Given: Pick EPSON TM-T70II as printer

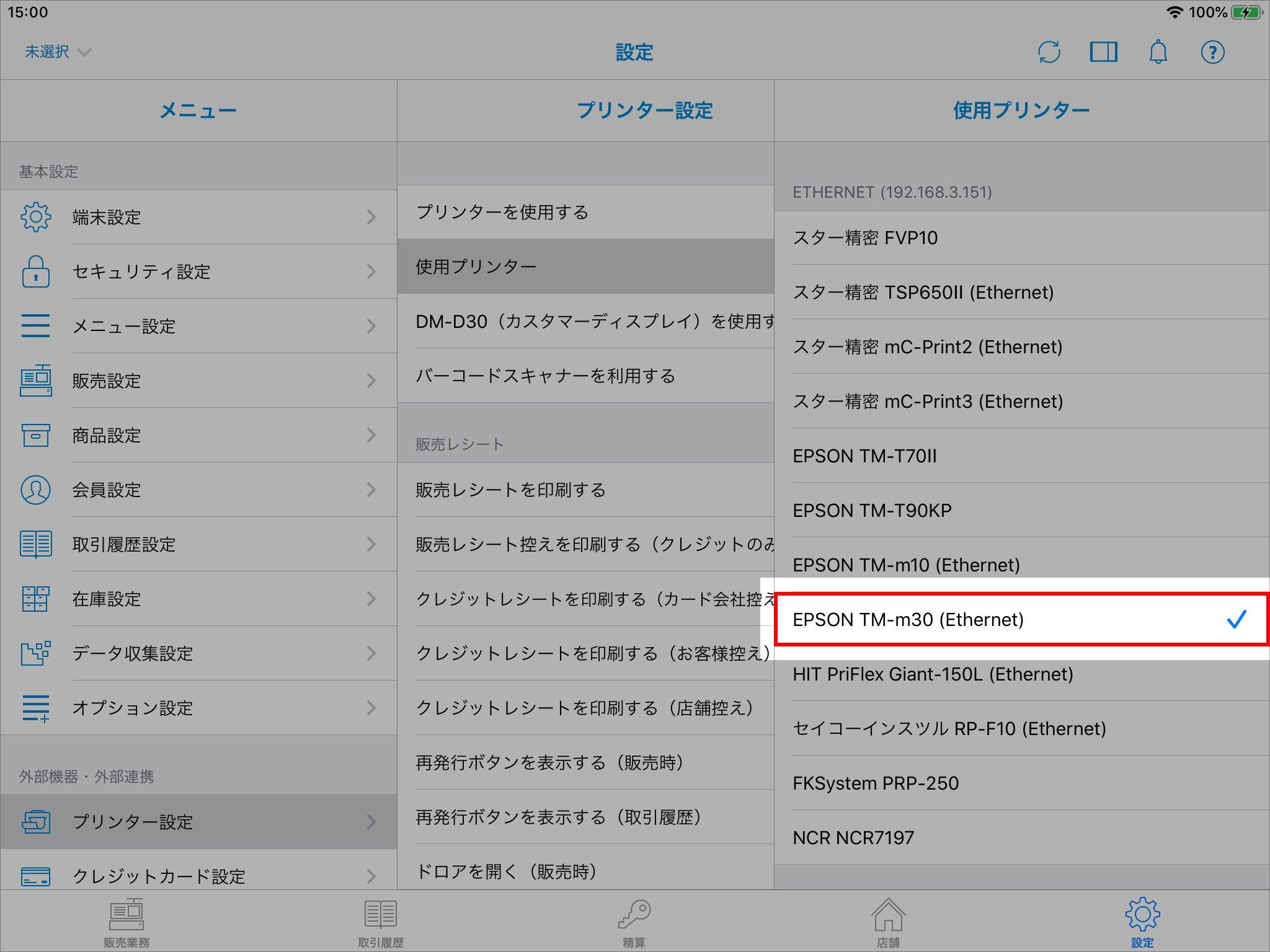Looking at the screenshot, I should point(864,456).
